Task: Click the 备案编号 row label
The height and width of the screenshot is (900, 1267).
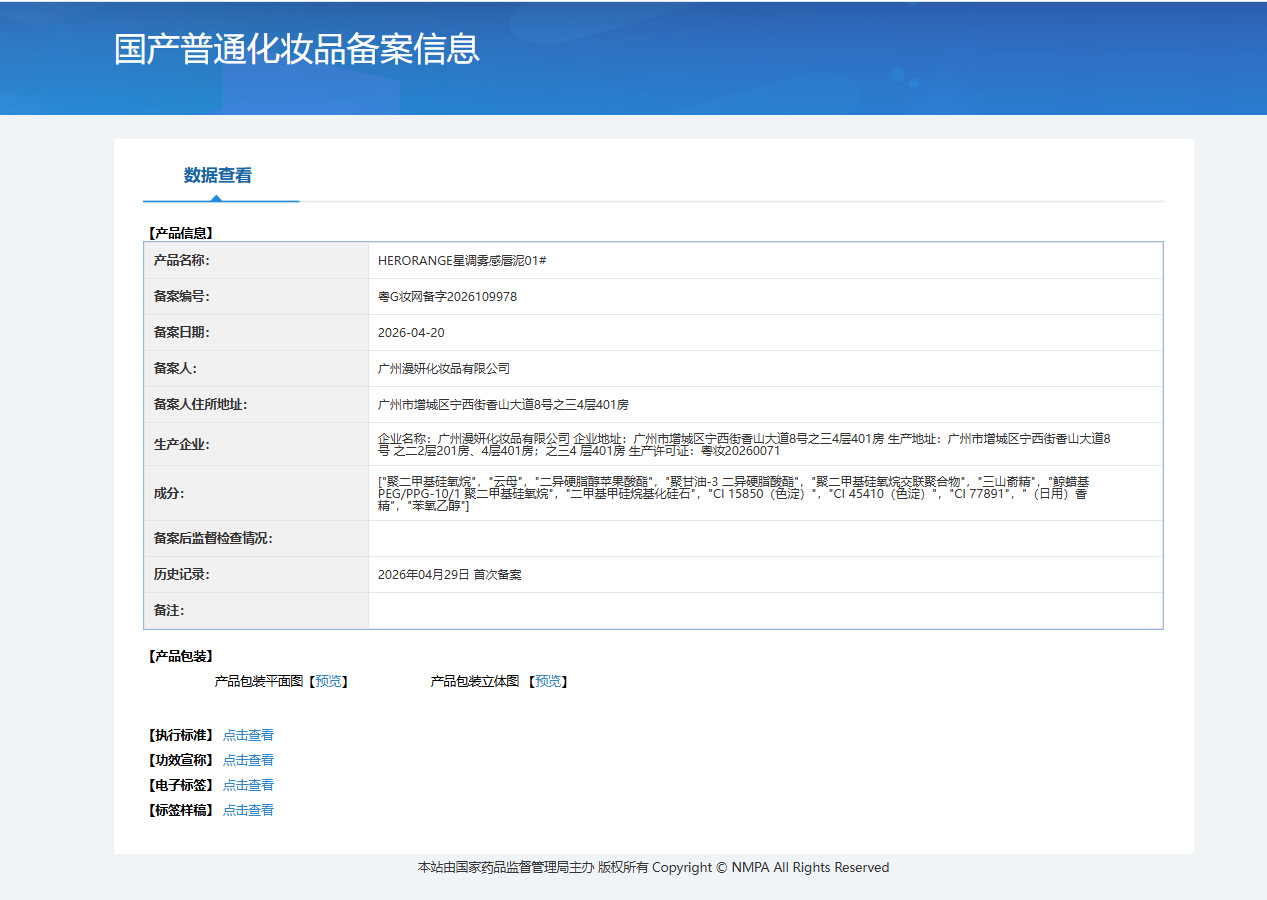Action: tap(182, 297)
